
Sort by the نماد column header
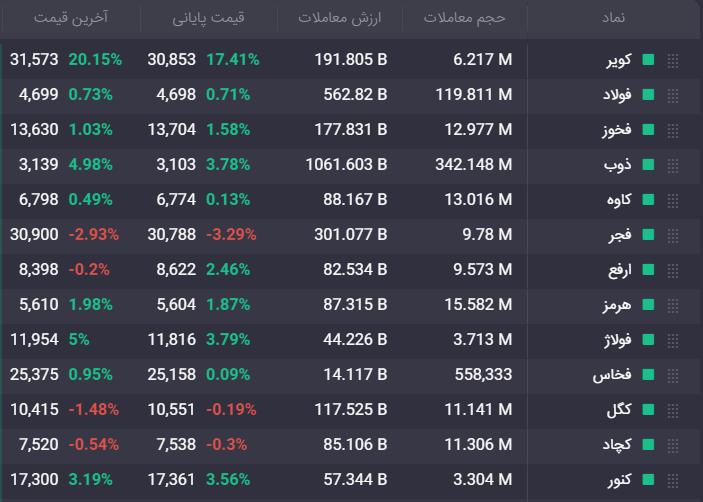pyautogui.click(x=613, y=17)
